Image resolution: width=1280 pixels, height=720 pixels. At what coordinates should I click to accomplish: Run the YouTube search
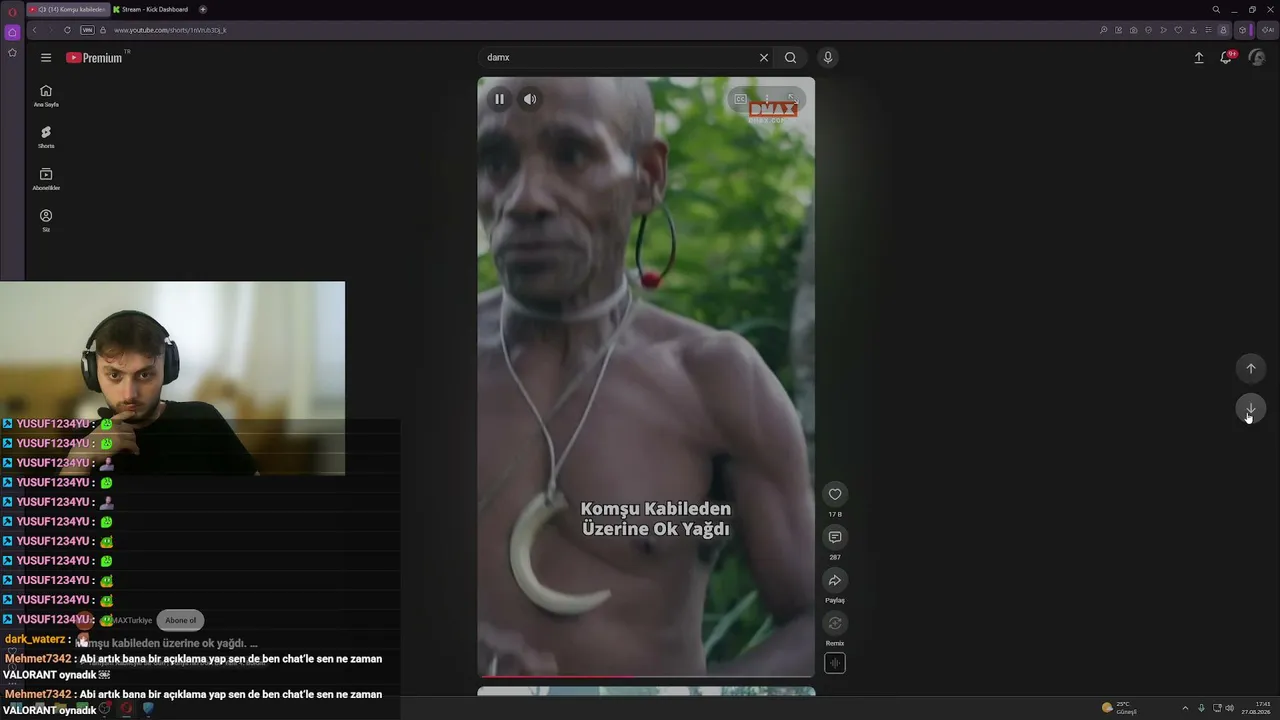pos(790,58)
